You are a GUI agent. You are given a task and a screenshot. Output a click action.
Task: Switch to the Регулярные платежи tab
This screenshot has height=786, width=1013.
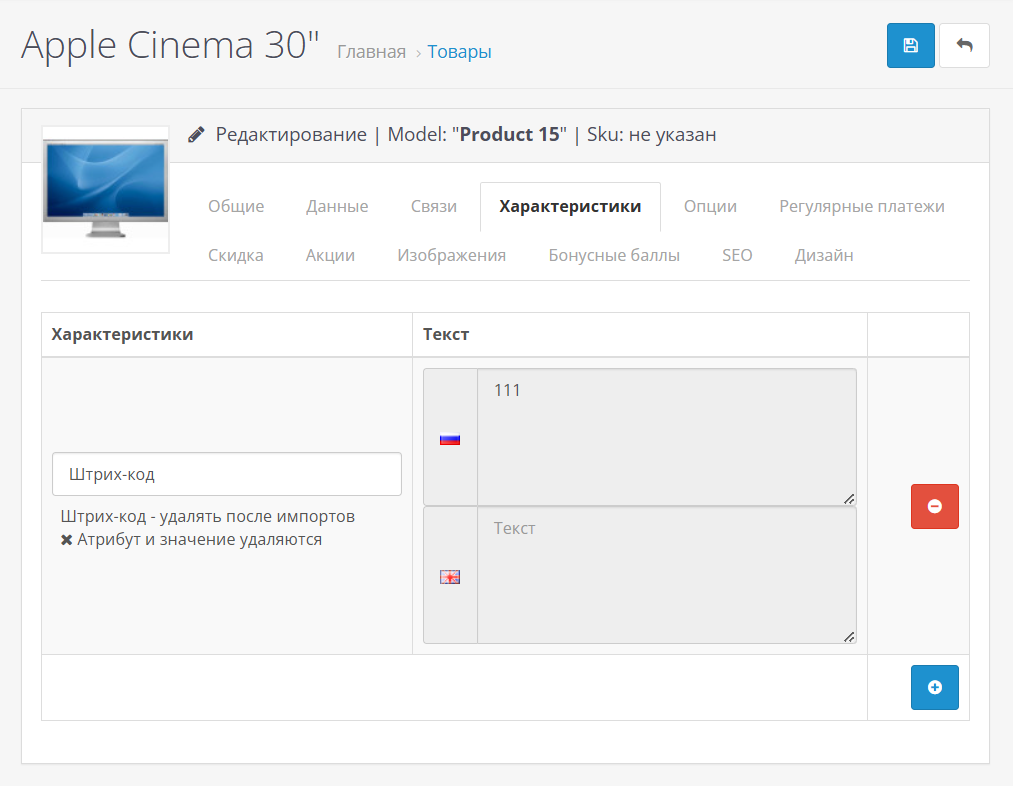click(x=862, y=206)
